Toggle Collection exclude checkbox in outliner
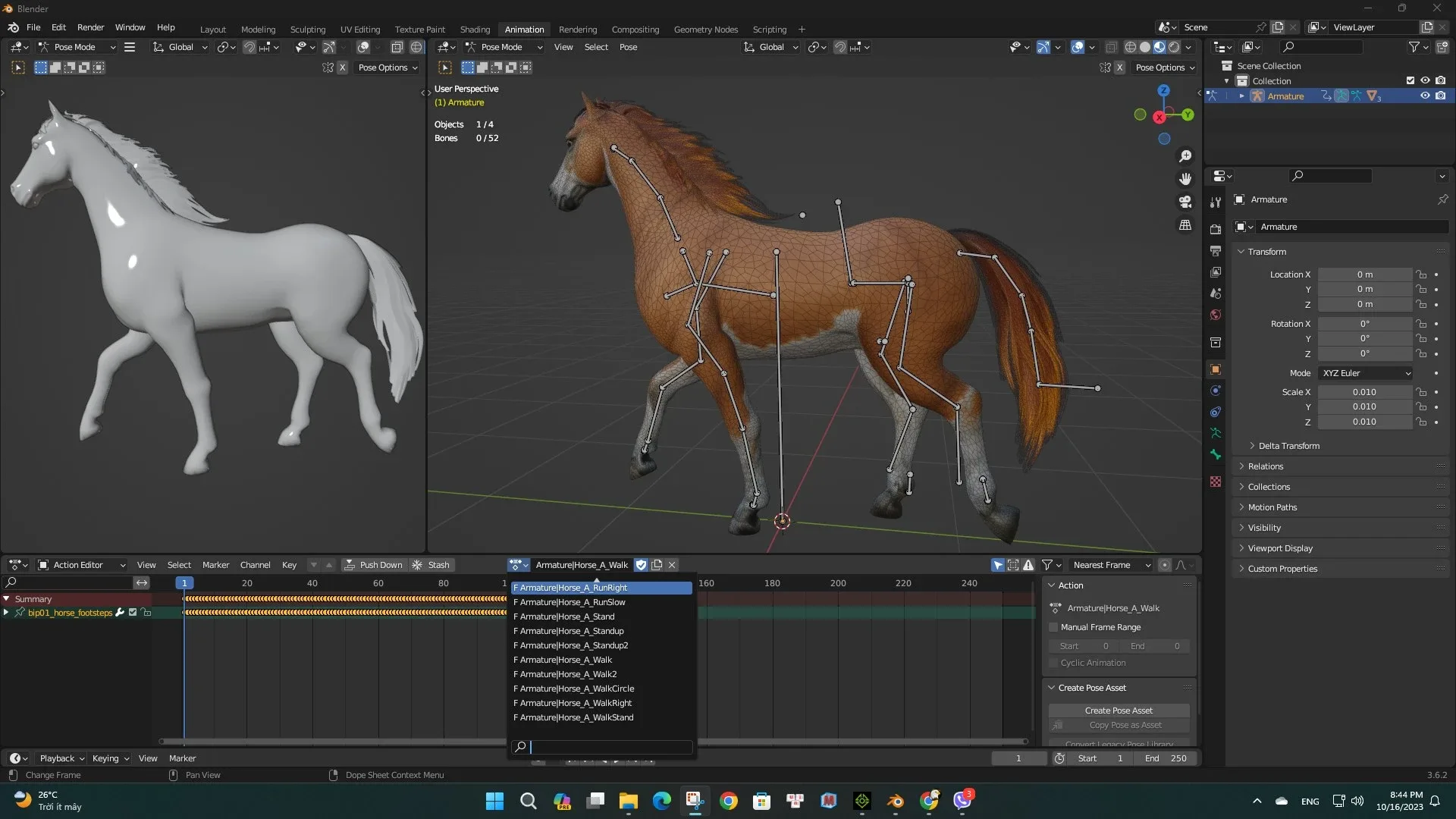This screenshot has height=819, width=1456. tap(1410, 81)
